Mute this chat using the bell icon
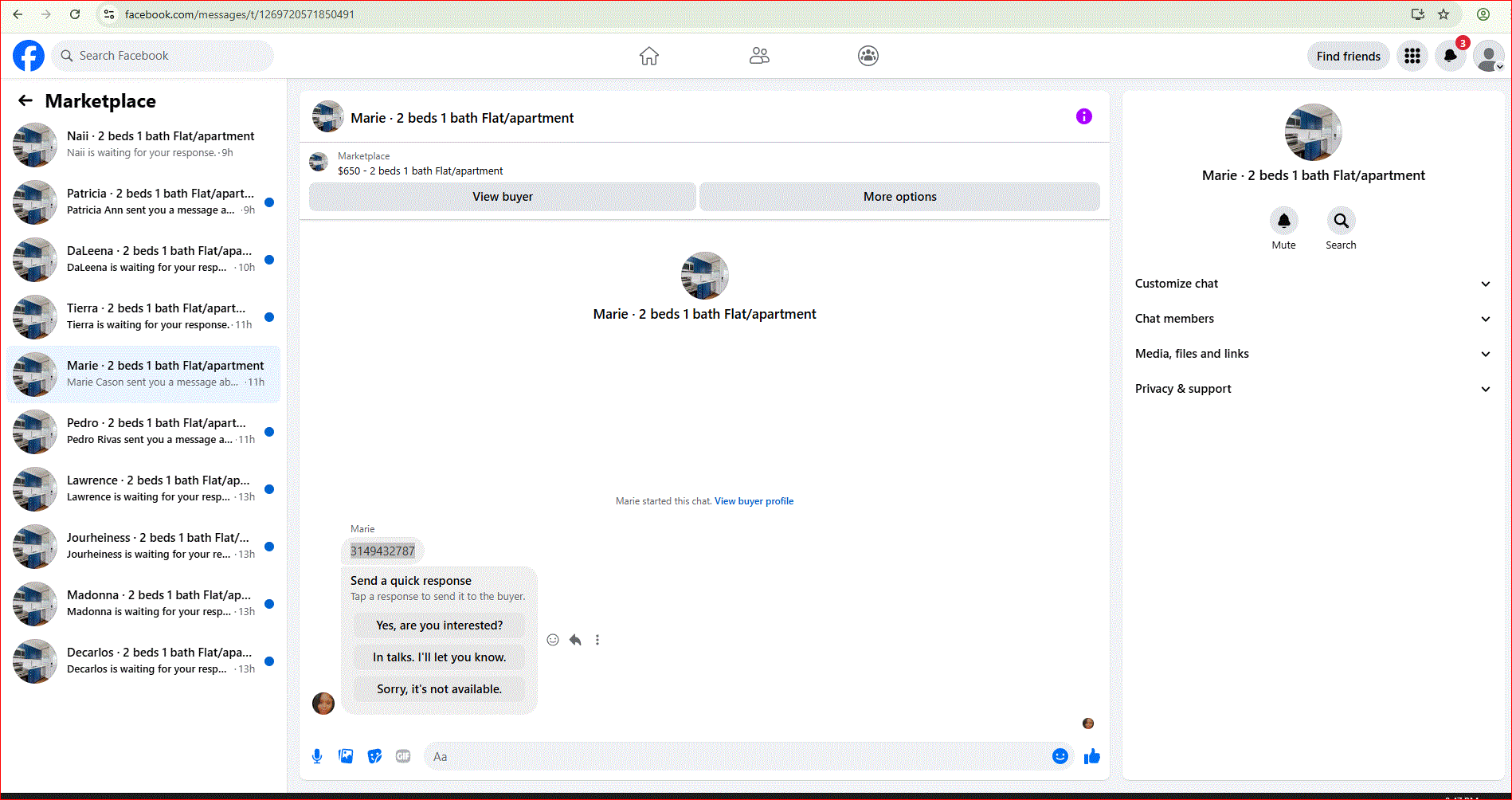This screenshot has width=1512, height=800. pos(1283,221)
